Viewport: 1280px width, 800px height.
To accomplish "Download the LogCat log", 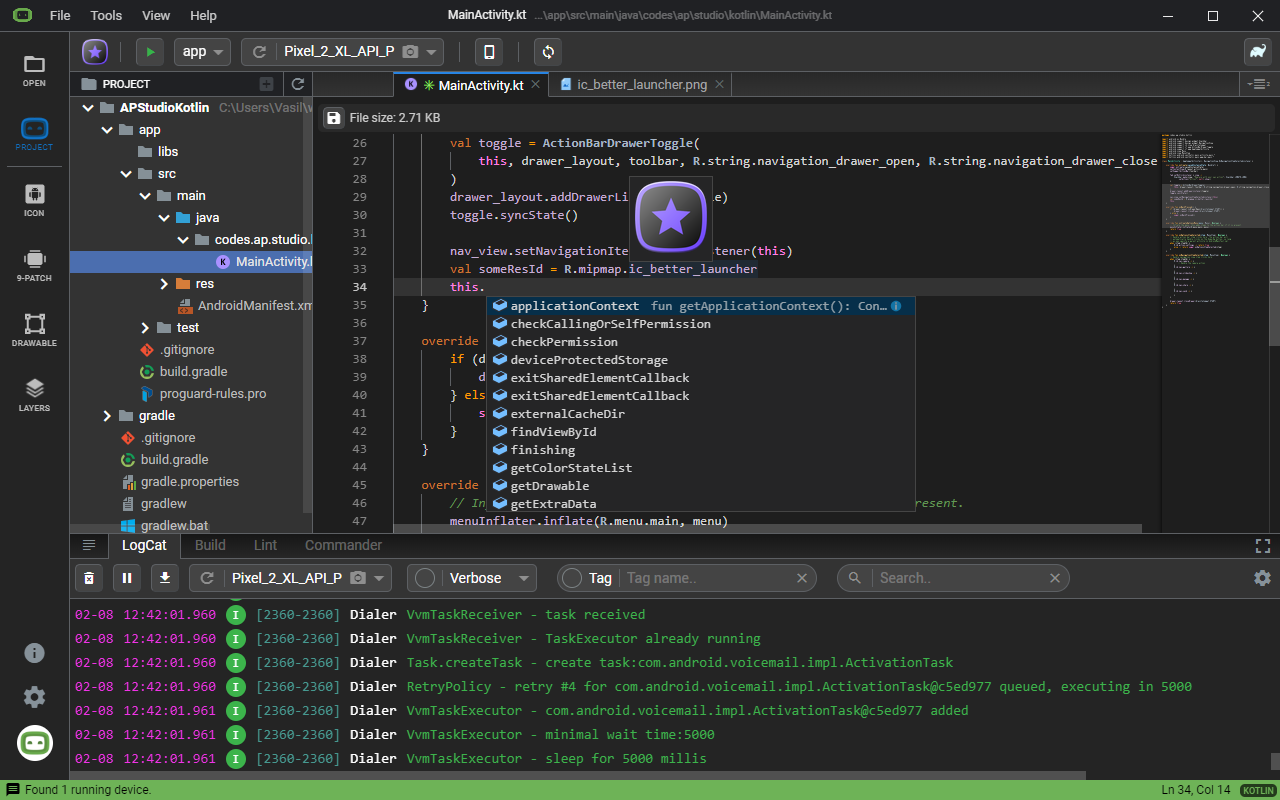I will [x=165, y=578].
